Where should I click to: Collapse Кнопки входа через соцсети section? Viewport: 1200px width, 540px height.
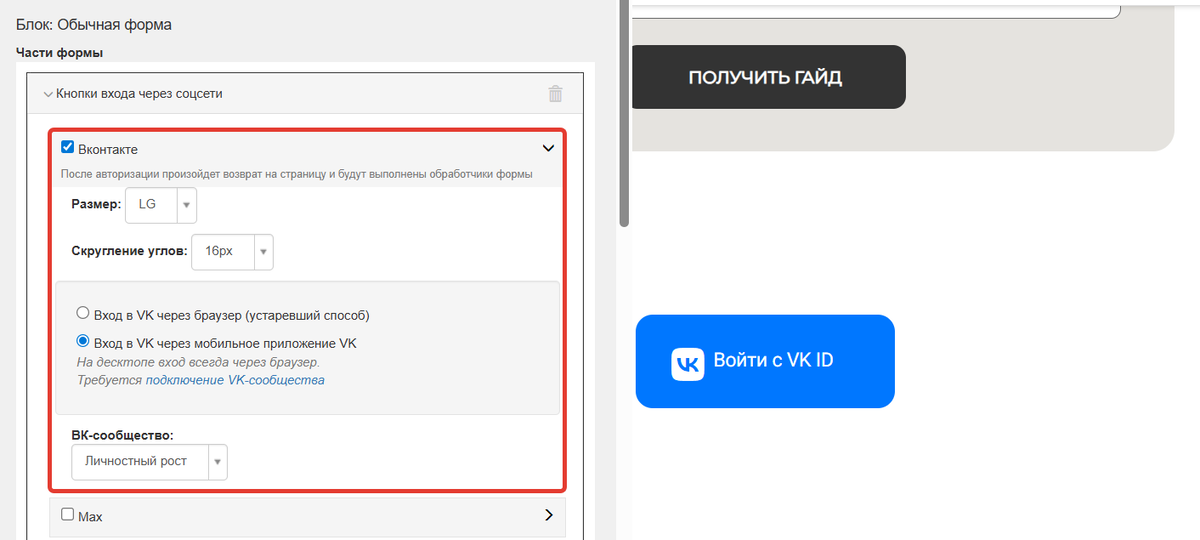pyautogui.click(x=48, y=94)
